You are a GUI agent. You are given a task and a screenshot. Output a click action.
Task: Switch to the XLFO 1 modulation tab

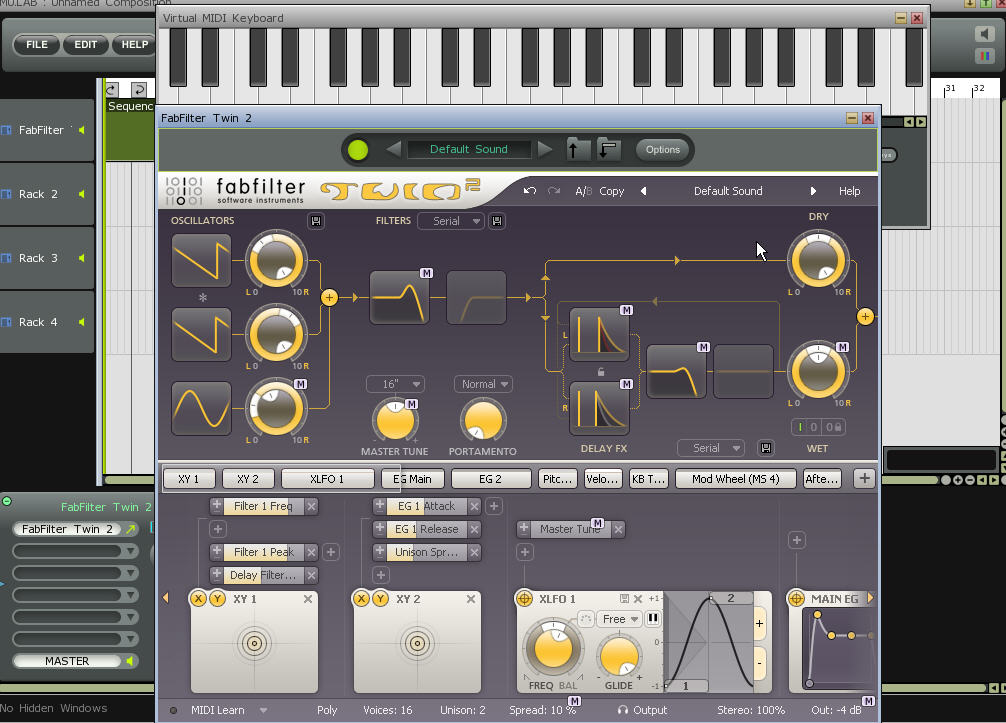327,479
